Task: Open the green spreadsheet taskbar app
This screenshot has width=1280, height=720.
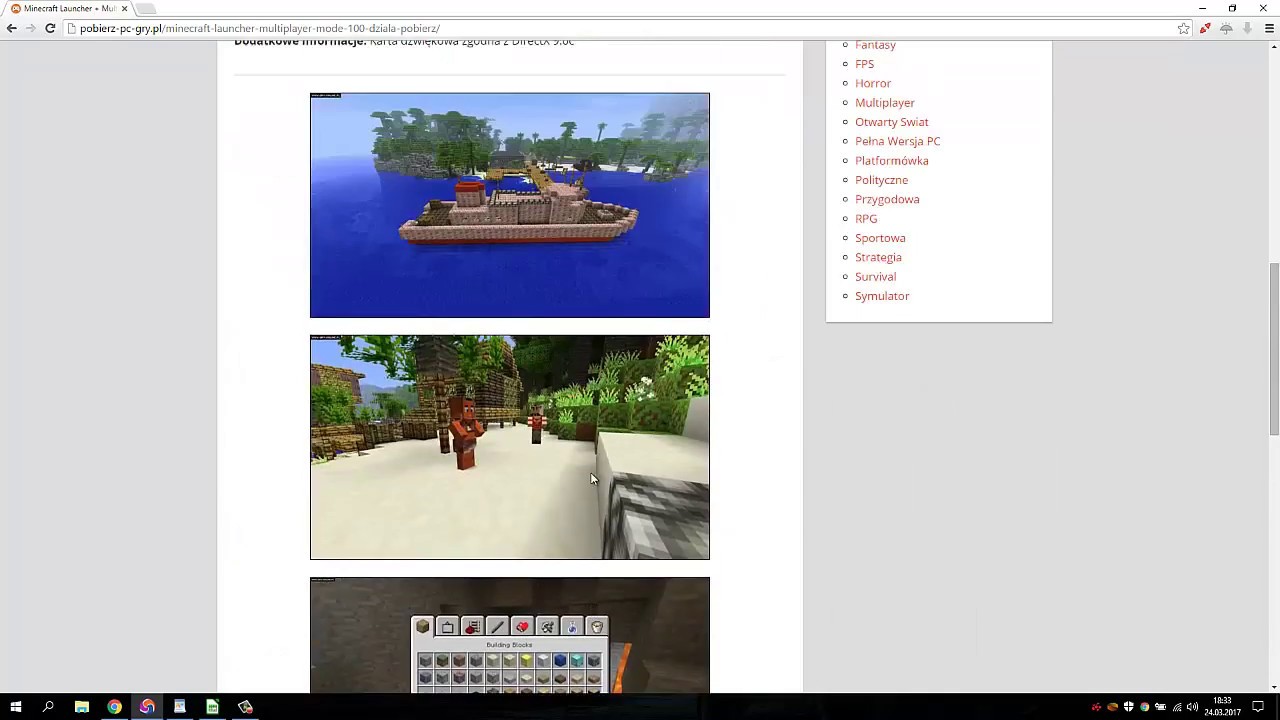Action: [212, 707]
